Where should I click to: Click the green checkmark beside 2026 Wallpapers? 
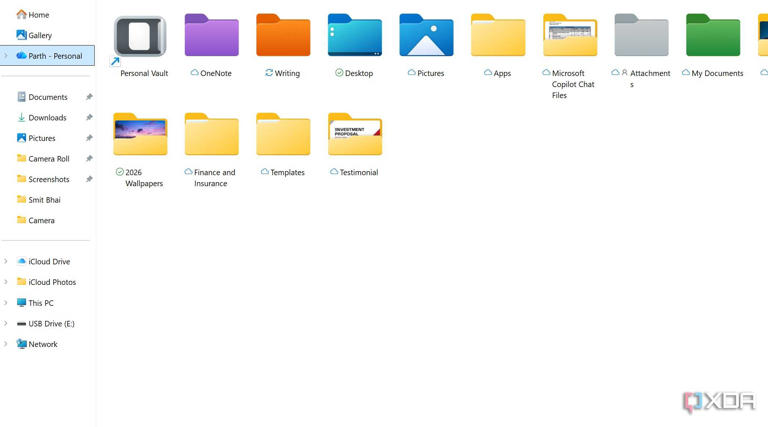(120, 172)
